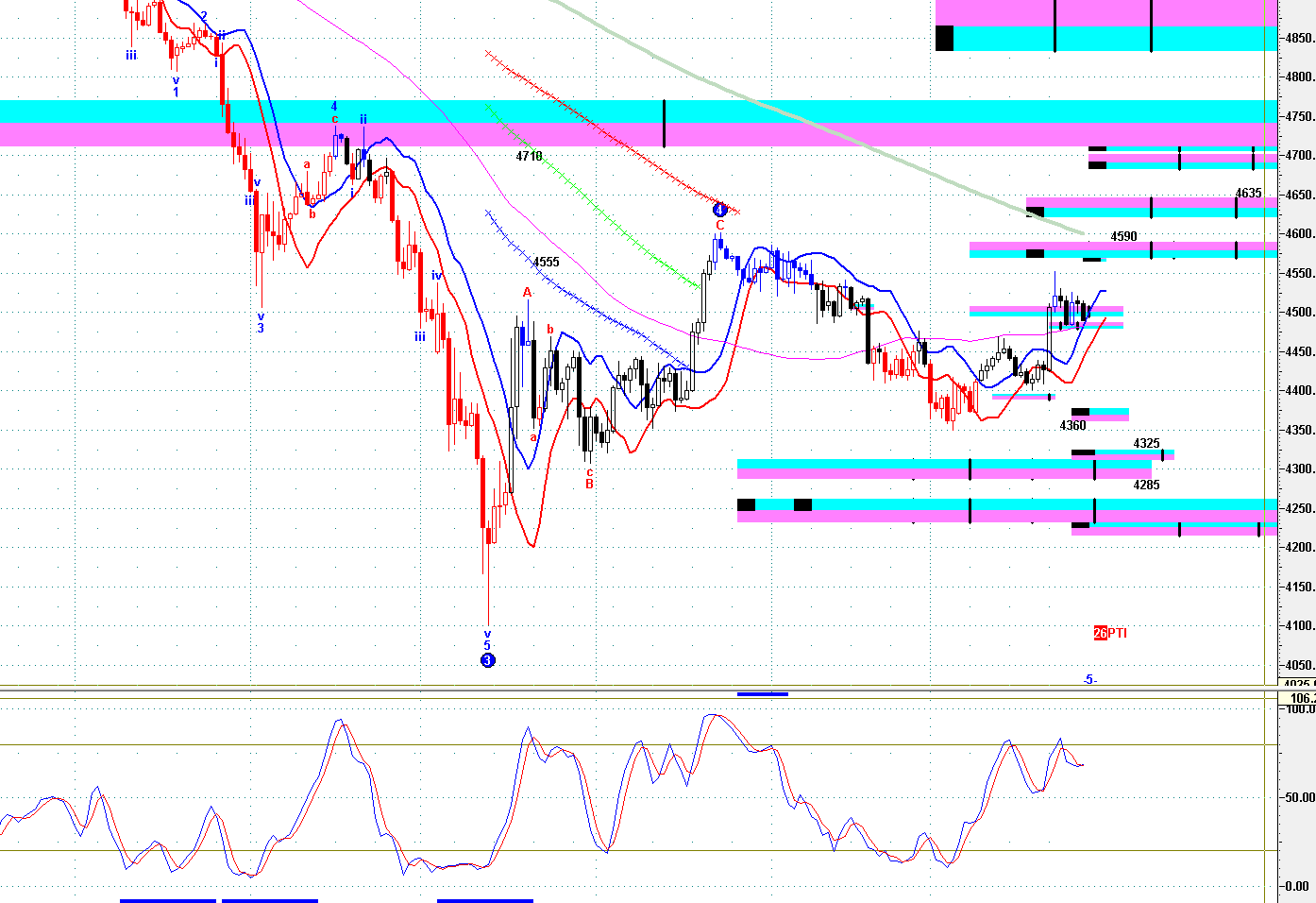Click the red 26 PTI value box
The image size is (1316, 903).
tap(1100, 633)
